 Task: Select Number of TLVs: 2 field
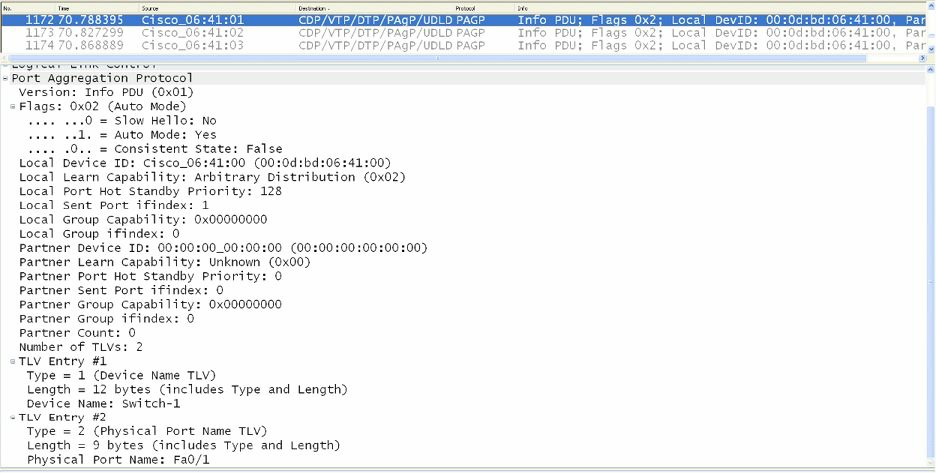coord(81,347)
